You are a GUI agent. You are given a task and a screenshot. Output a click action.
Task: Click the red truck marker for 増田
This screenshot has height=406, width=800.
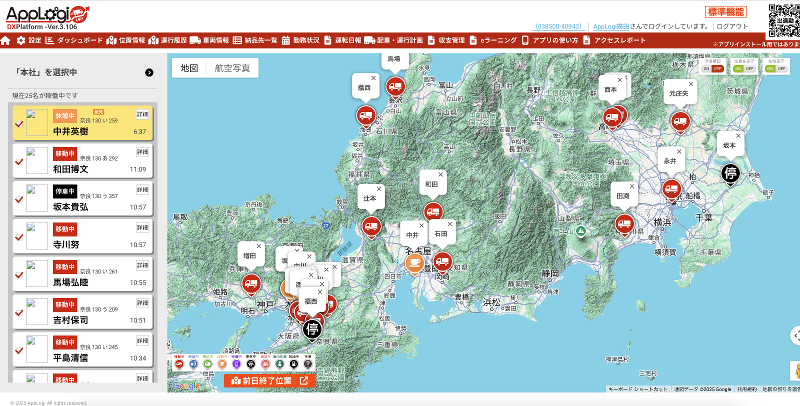tap(252, 284)
